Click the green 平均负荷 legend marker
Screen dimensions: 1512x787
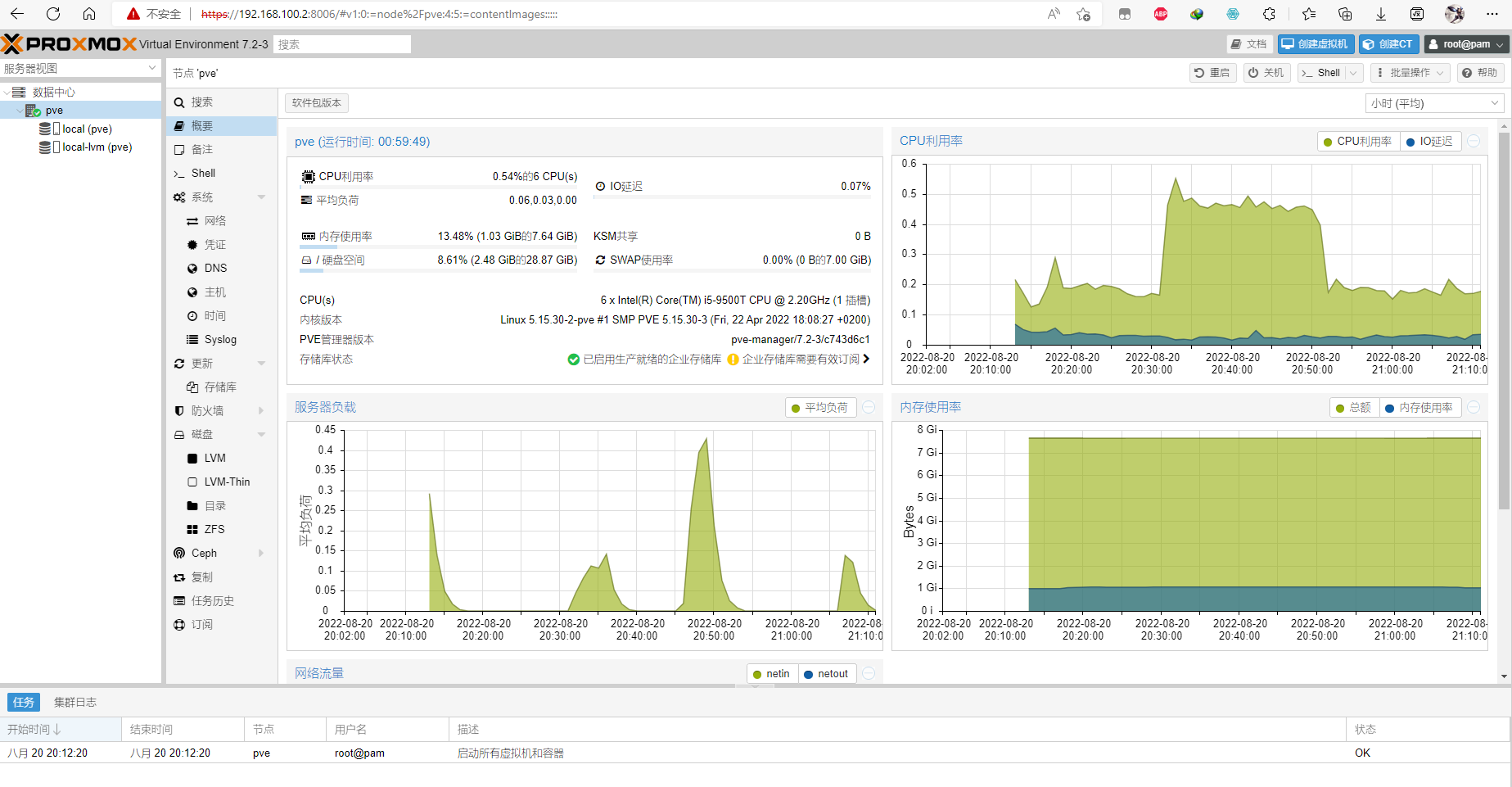tap(796, 408)
